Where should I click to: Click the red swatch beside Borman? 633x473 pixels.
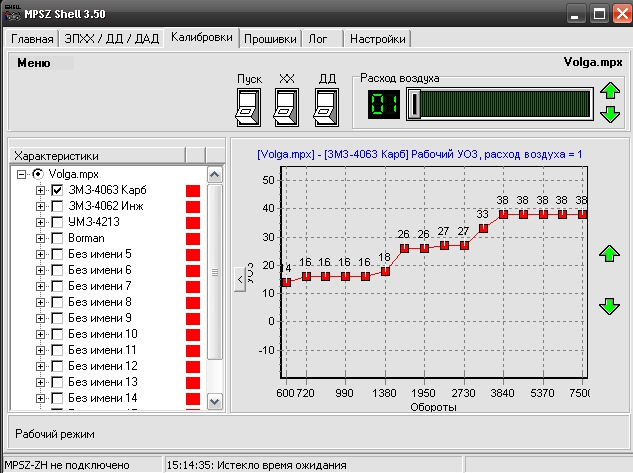pyautogui.click(x=194, y=238)
